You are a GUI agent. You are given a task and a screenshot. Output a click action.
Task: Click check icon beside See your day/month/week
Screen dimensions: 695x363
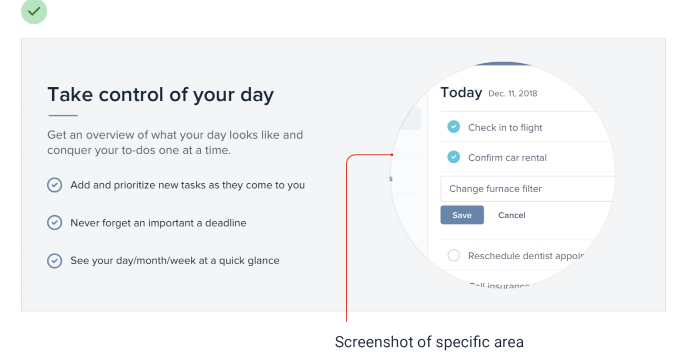[55, 261]
